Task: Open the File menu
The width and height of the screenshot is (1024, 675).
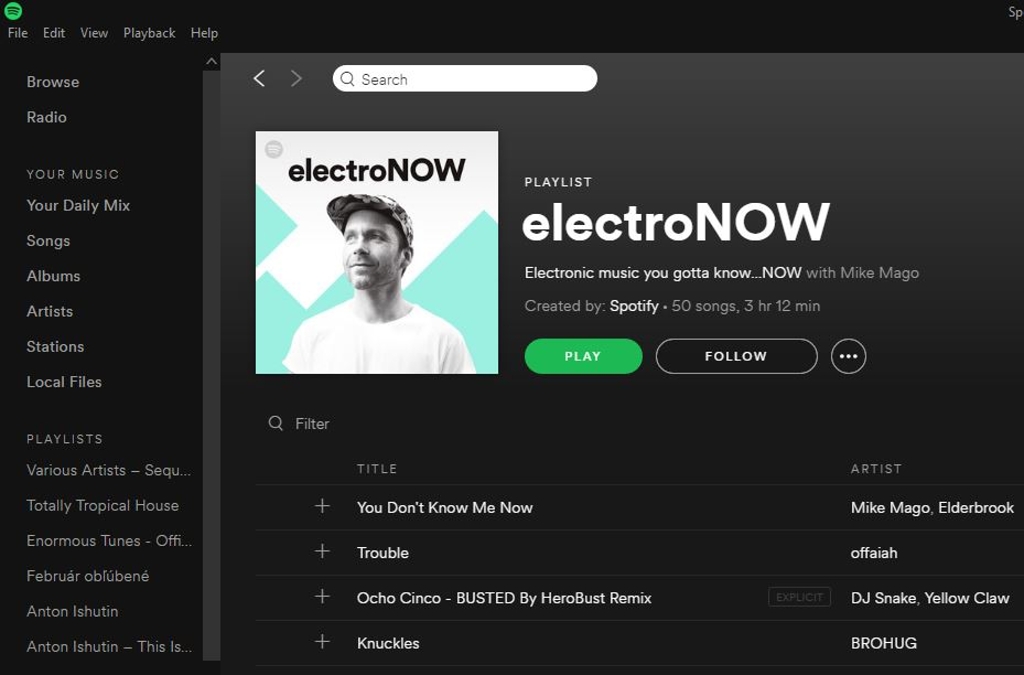Action: coord(18,33)
